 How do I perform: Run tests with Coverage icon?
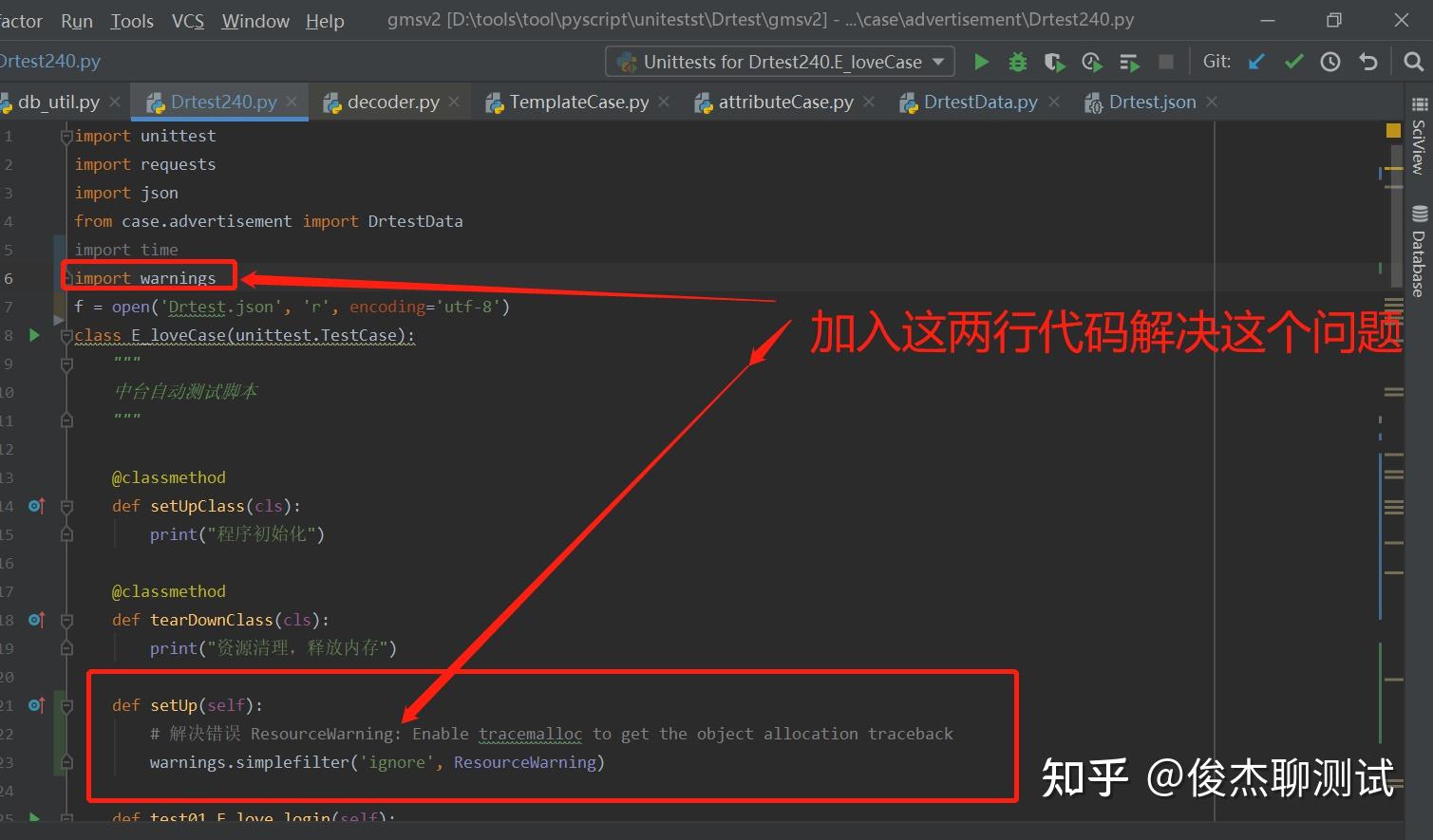click(x=1054, y=61)
